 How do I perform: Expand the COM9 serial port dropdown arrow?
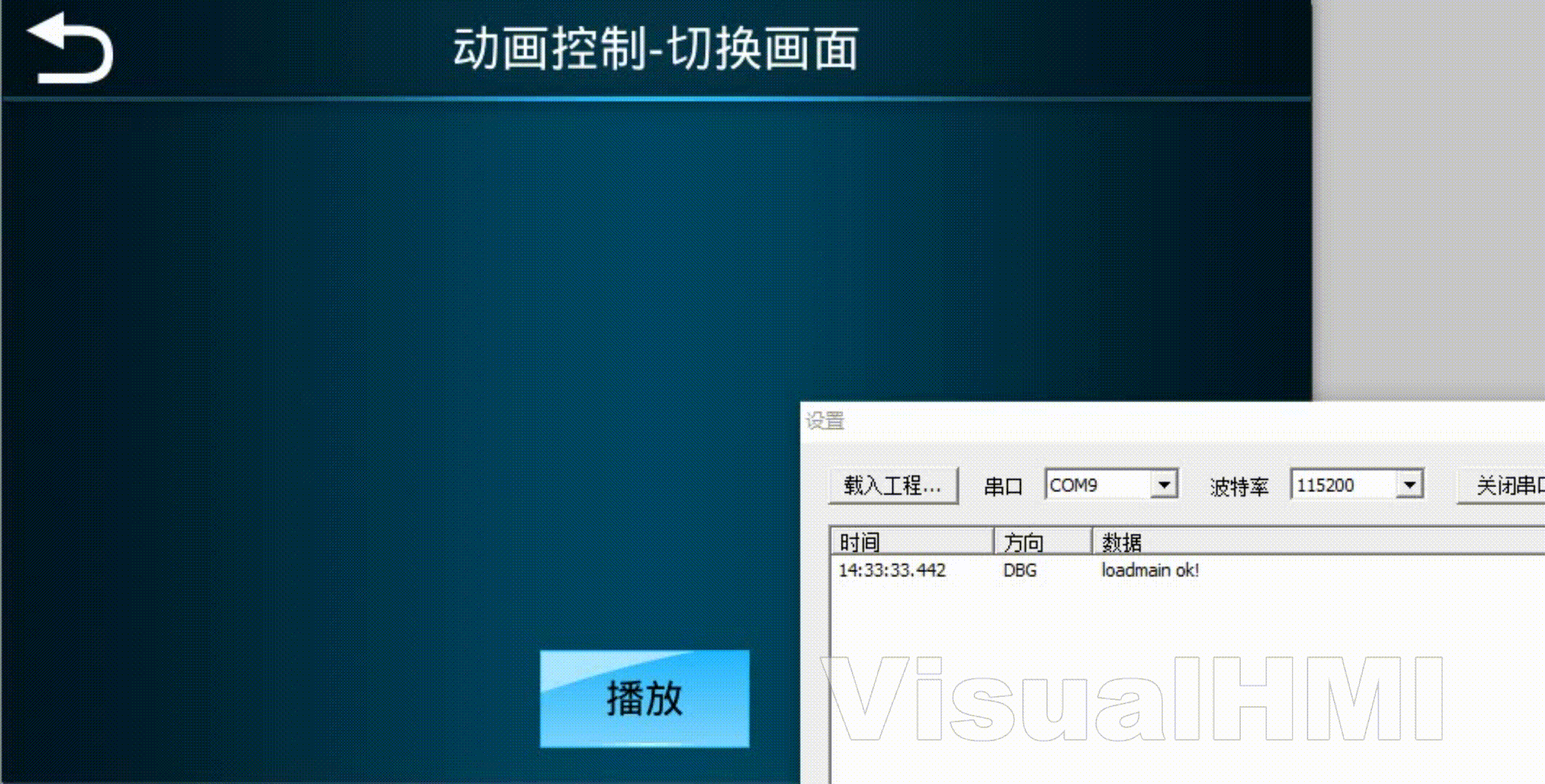coord(1164,484)
